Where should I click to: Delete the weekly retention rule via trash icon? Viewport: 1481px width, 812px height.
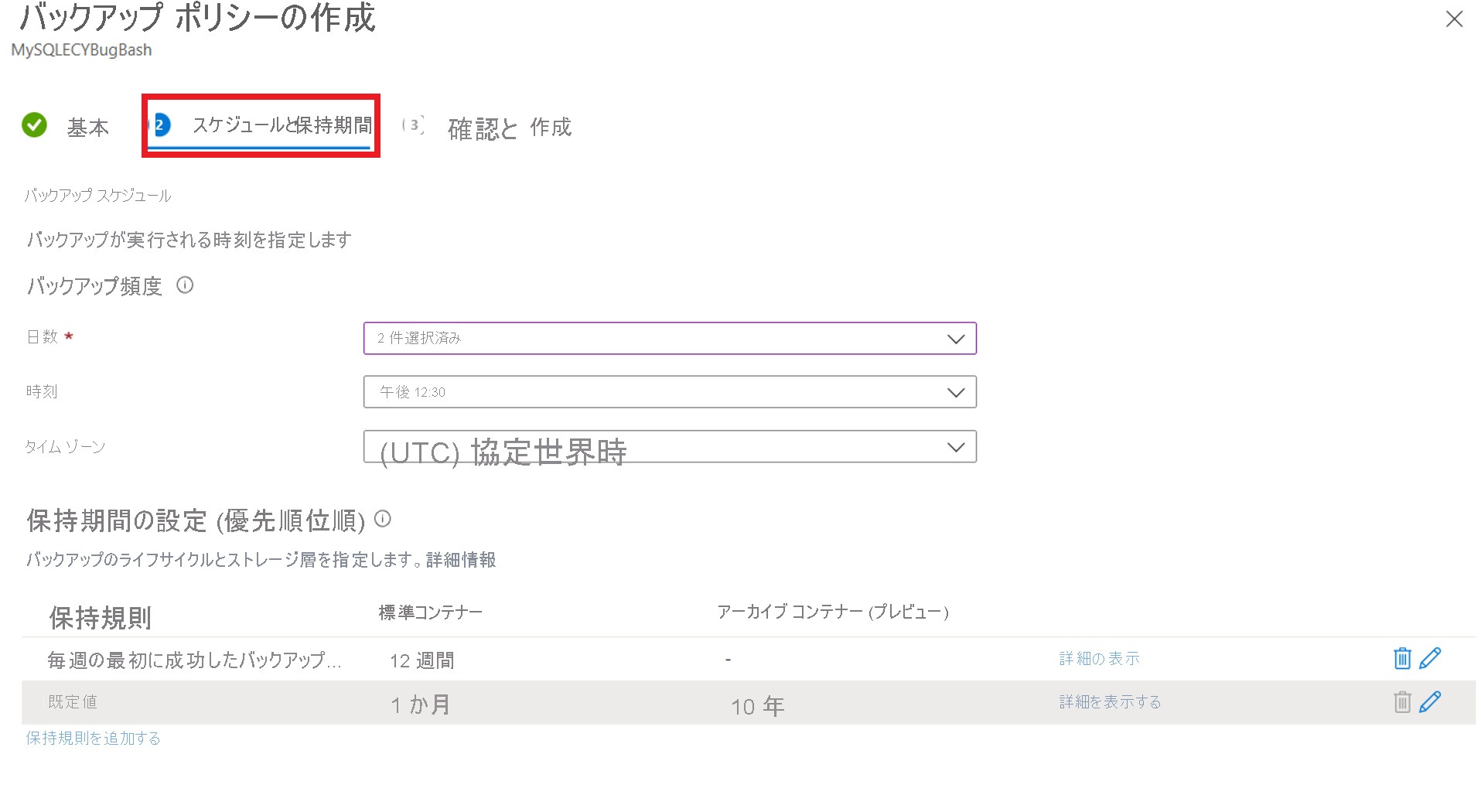click(x=1402, y=658)
